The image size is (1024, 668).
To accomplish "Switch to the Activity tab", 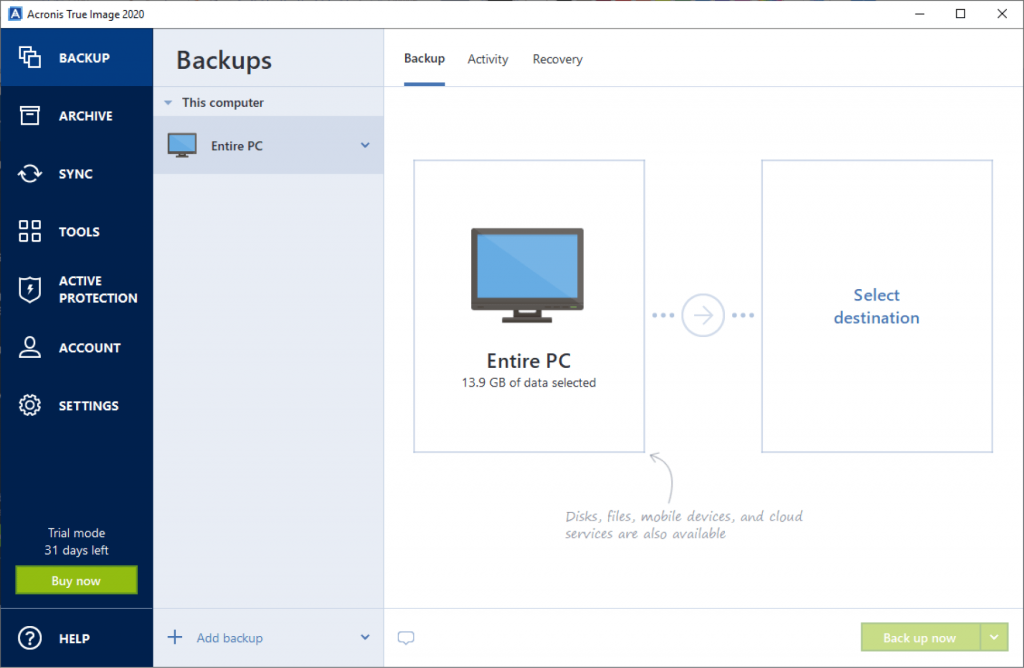I will click(x=487, y=59).
